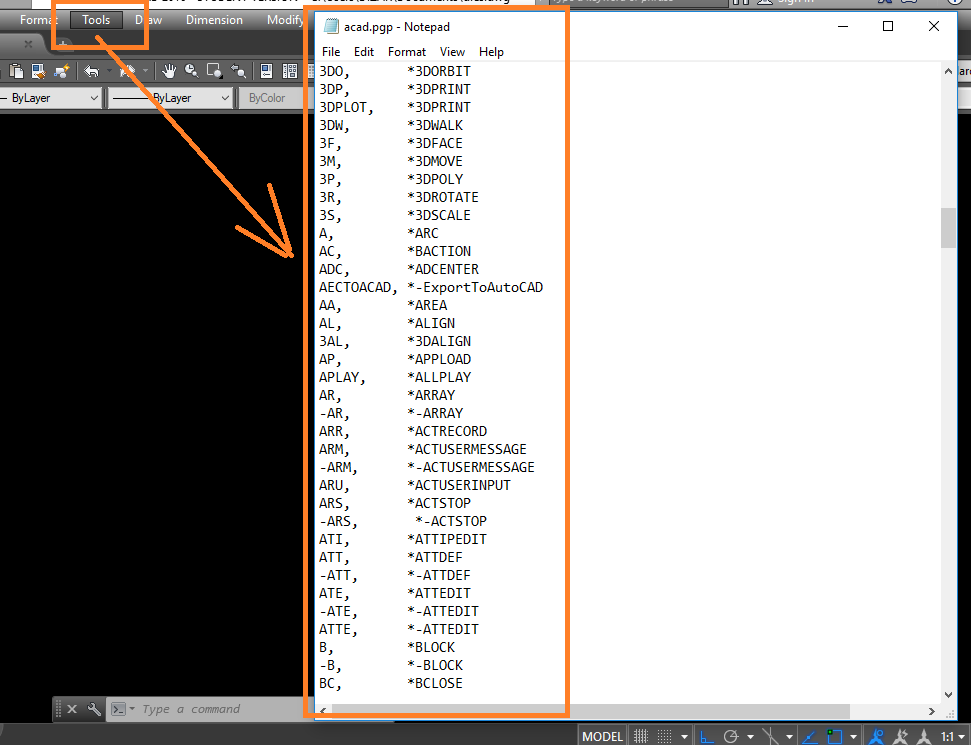Select the customization icon on the status bar

point(964,735)
